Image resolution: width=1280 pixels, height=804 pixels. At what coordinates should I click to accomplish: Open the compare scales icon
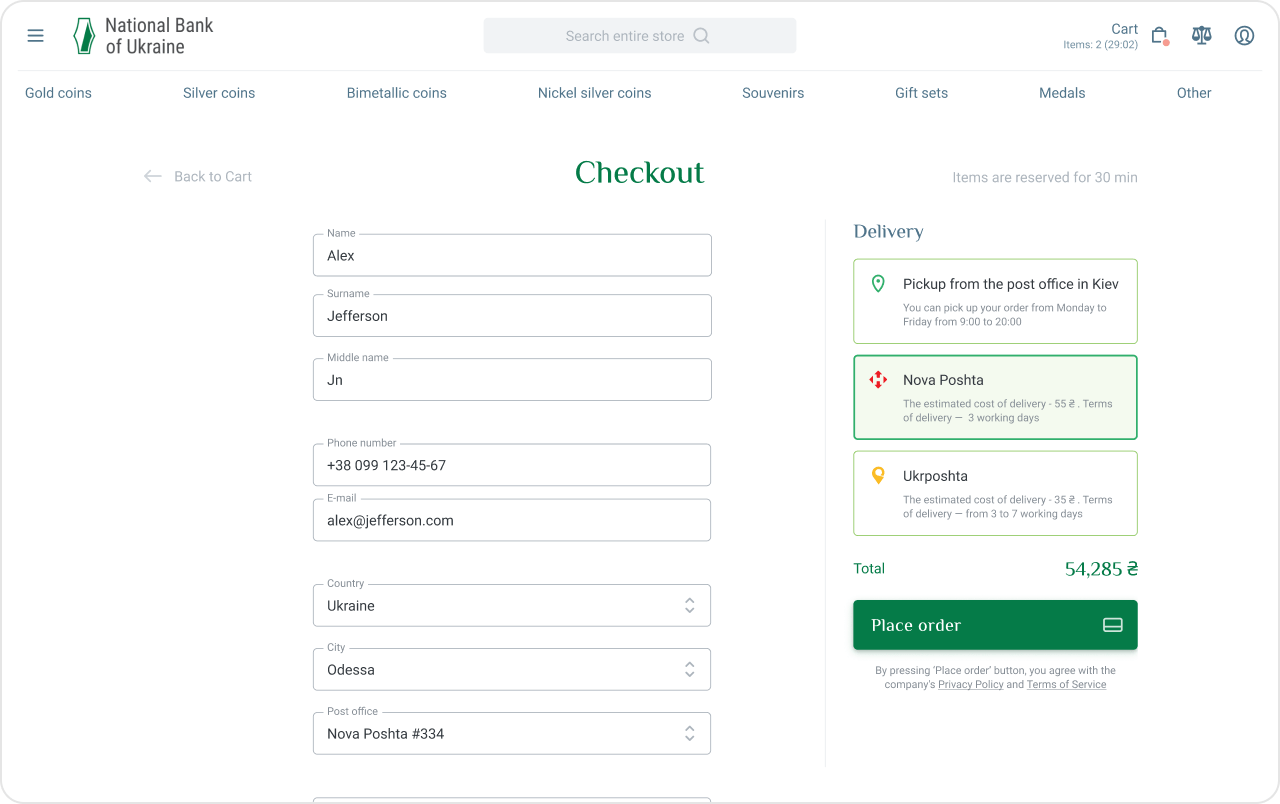pos(1201,36)
